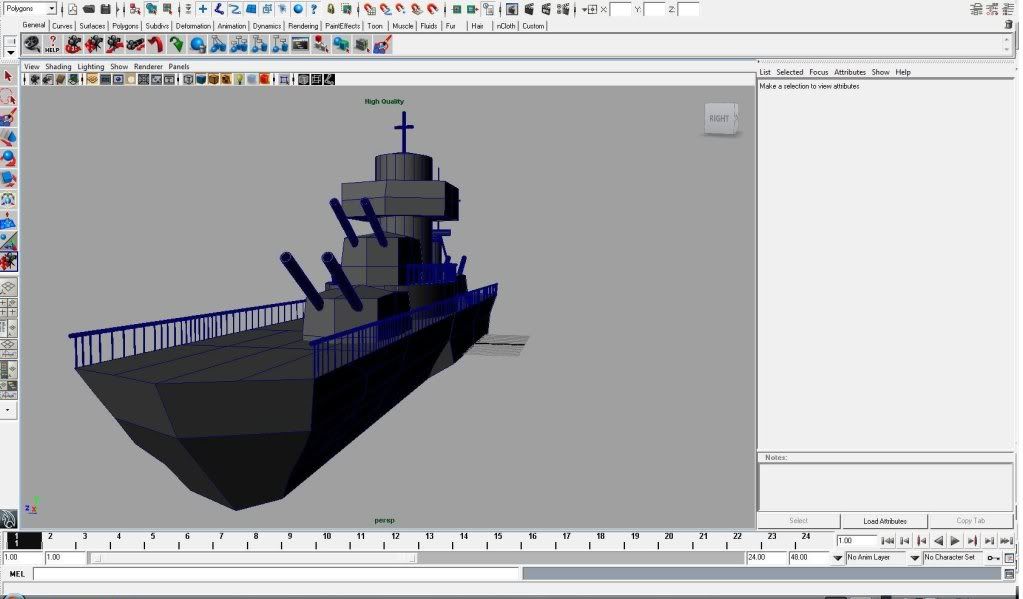
Task: Click the X coordinate input field
Action: tap(620, 9)
